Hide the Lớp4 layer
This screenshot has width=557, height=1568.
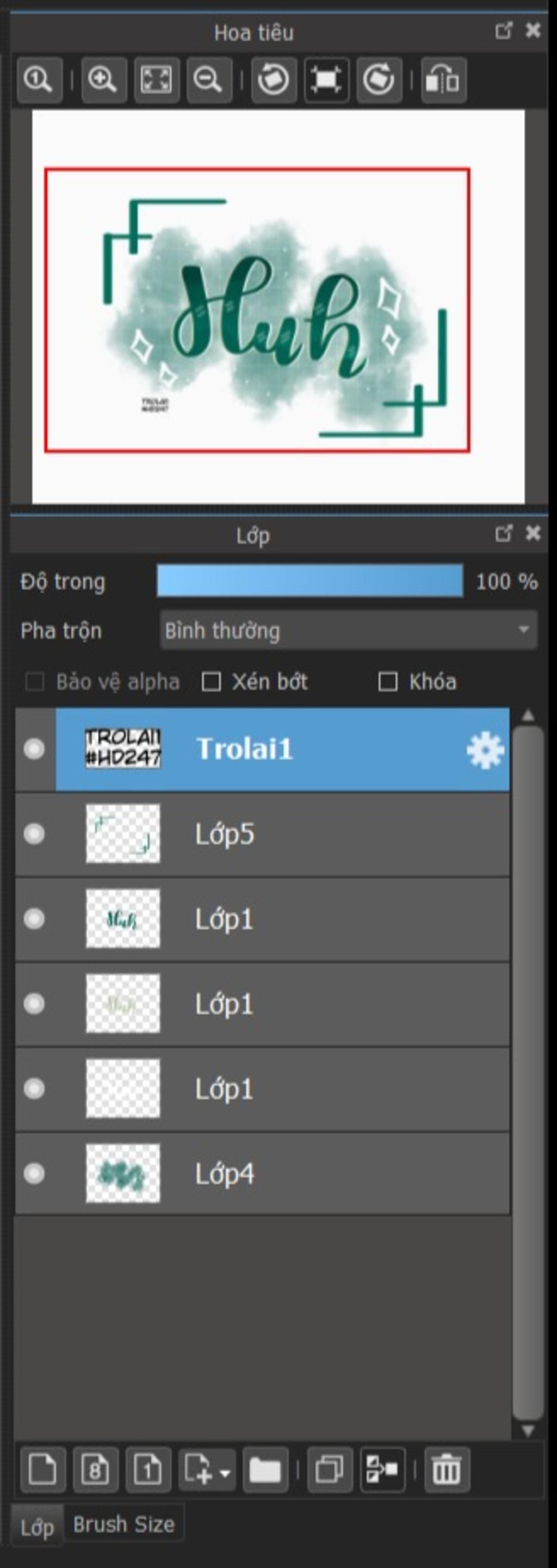[x=34, y=1173]
